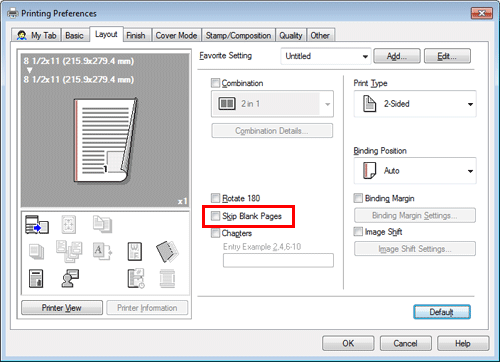Click the page with clock icon
500x362 pixels.
click(x=136, y=278)
